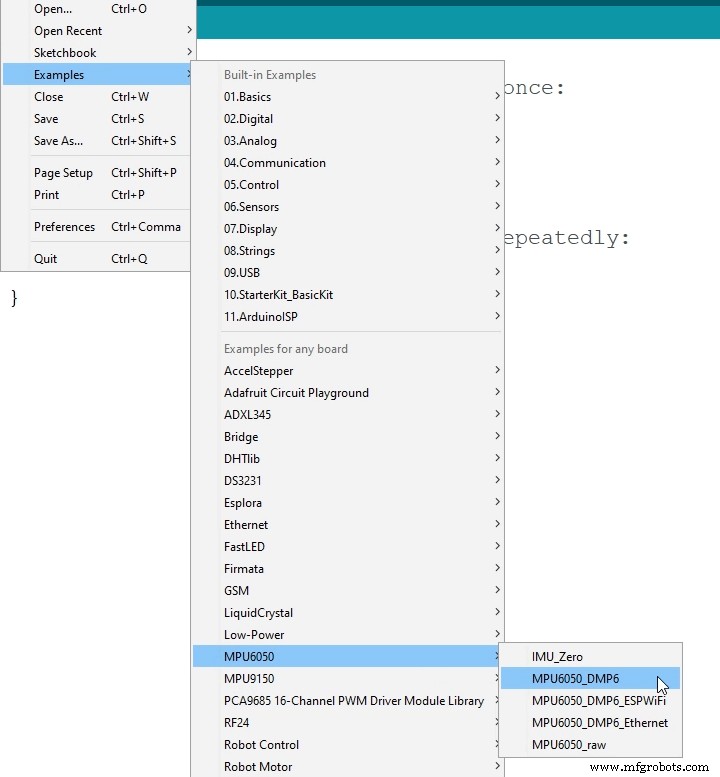Open MPU9150 library examples
The image size is (720, 777).
346,678
